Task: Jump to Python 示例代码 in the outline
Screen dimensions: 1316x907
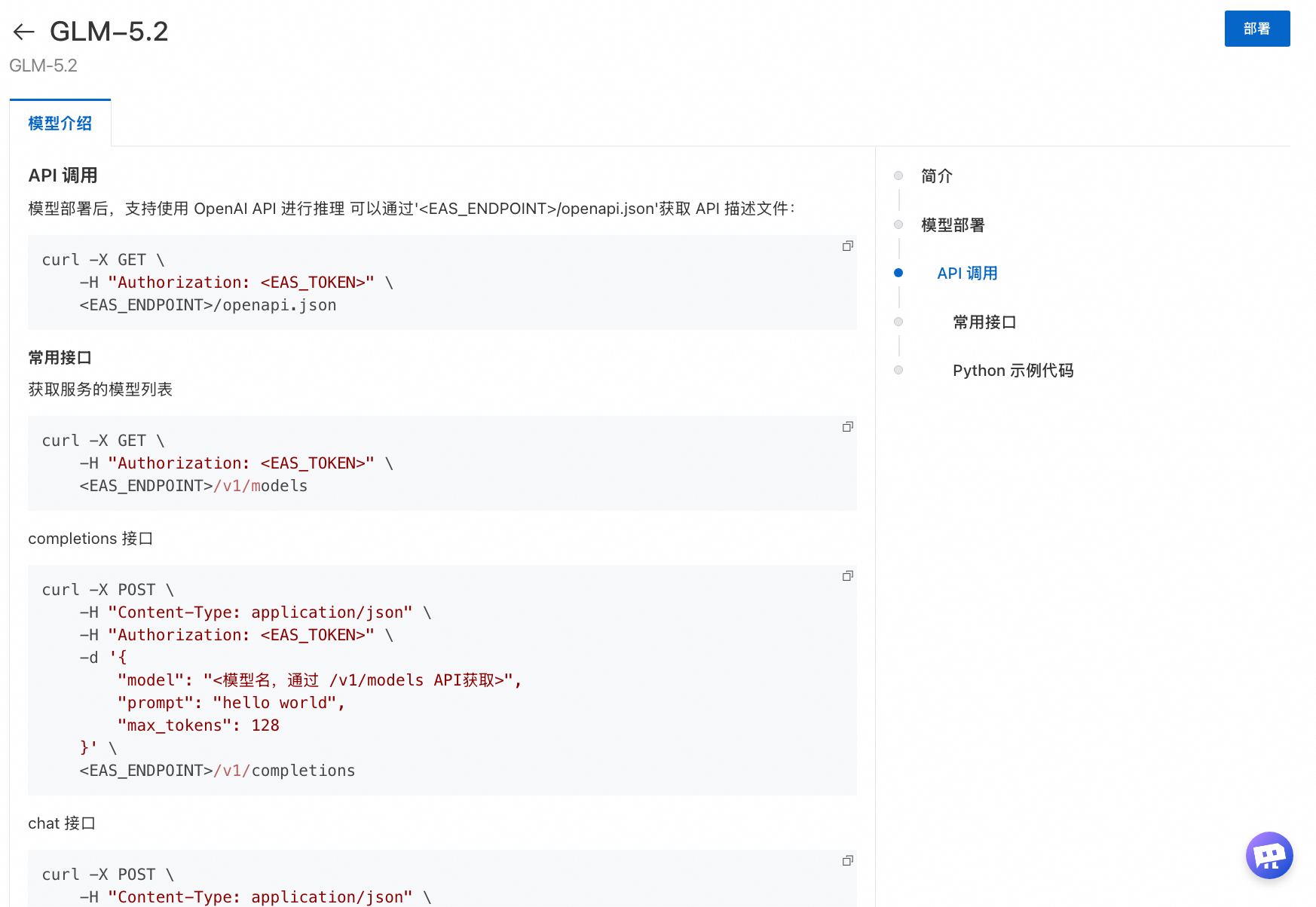Action: coord(1013,371)
